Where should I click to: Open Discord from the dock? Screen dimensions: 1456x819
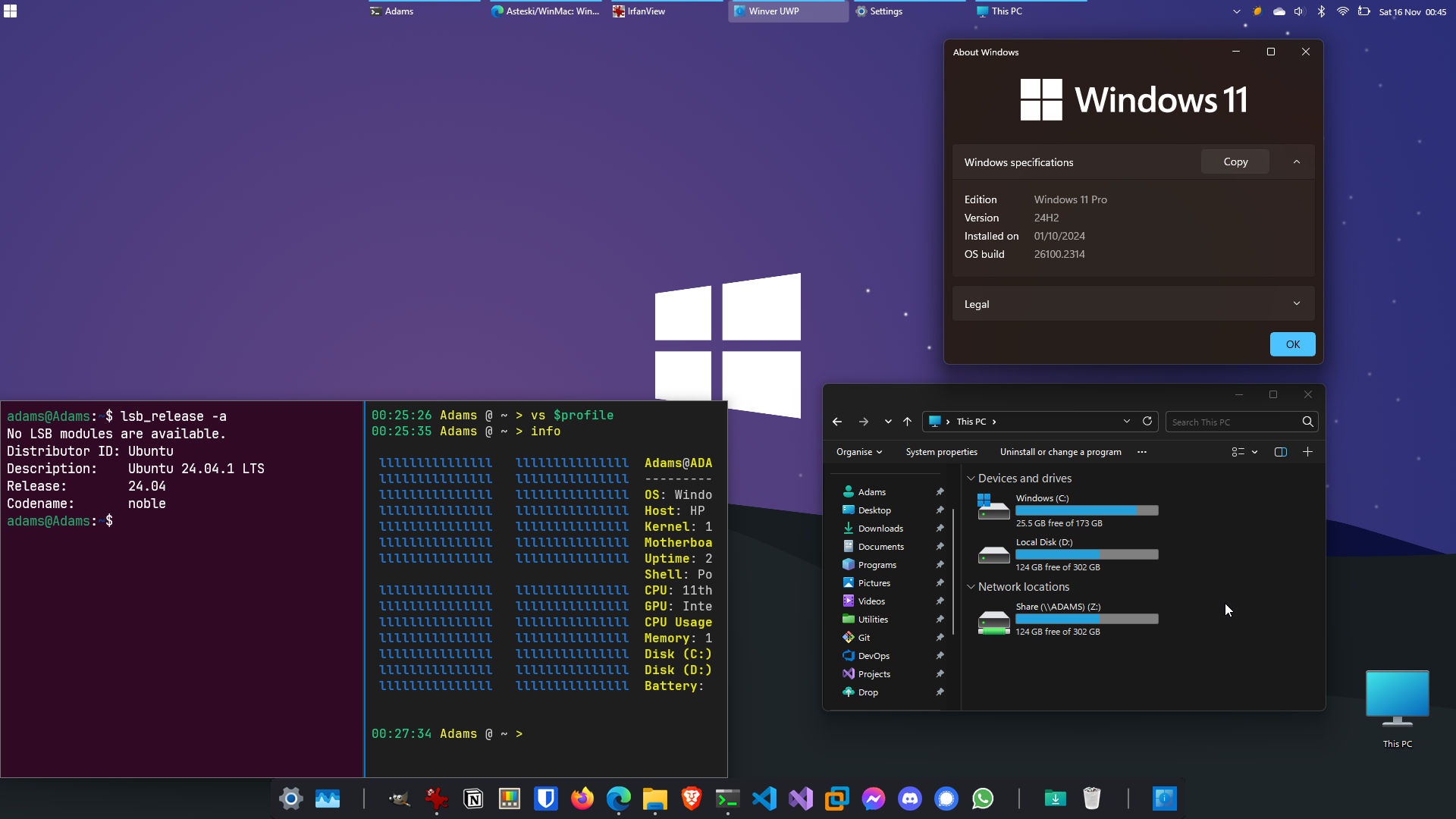point(910,799)
